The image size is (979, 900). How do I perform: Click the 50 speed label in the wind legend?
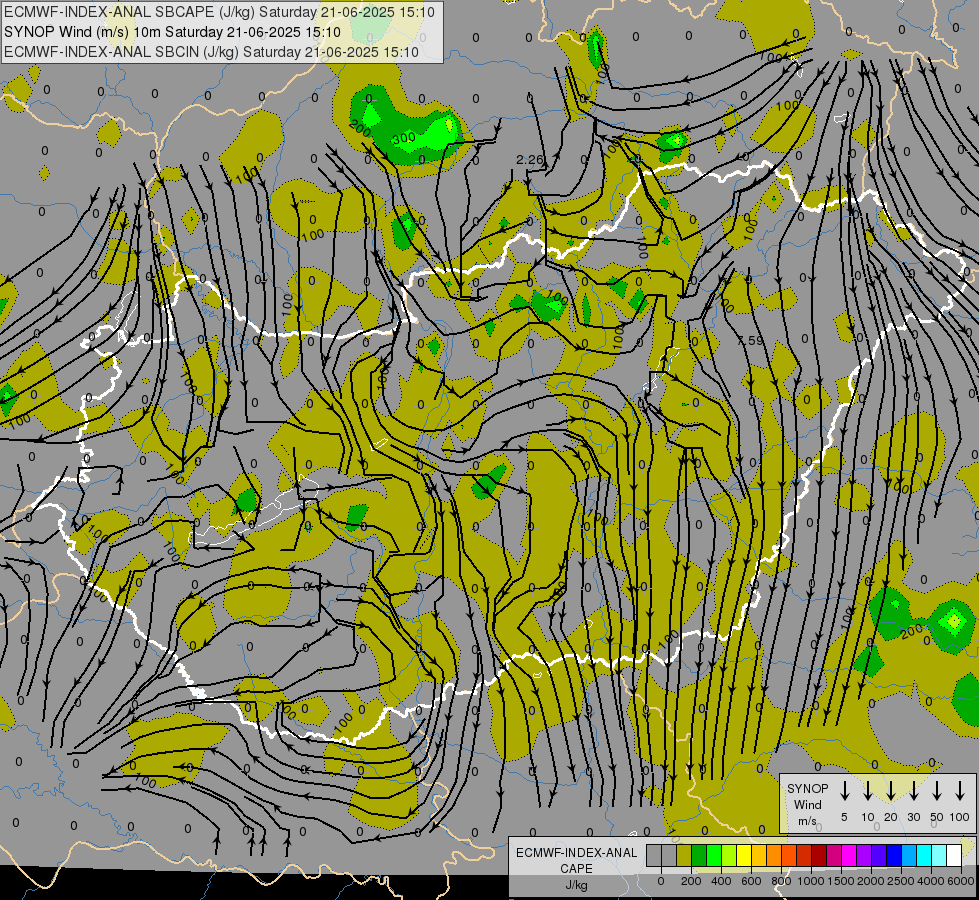point(937,817)
